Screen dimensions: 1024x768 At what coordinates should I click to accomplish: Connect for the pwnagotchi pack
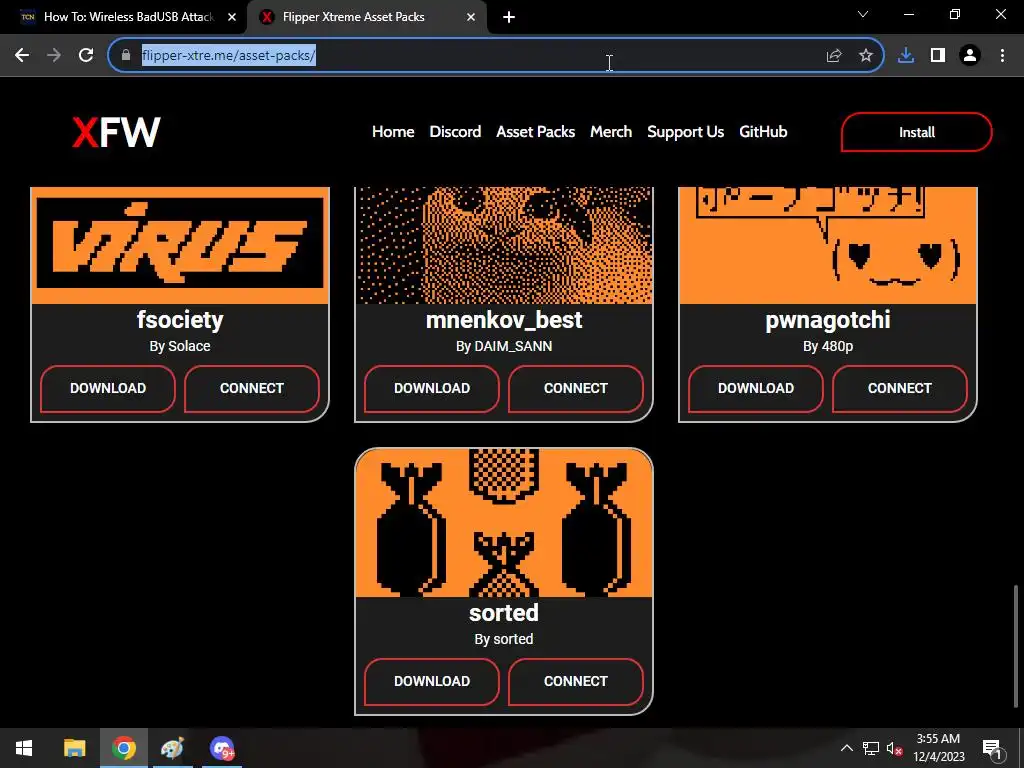pos(900,389)
